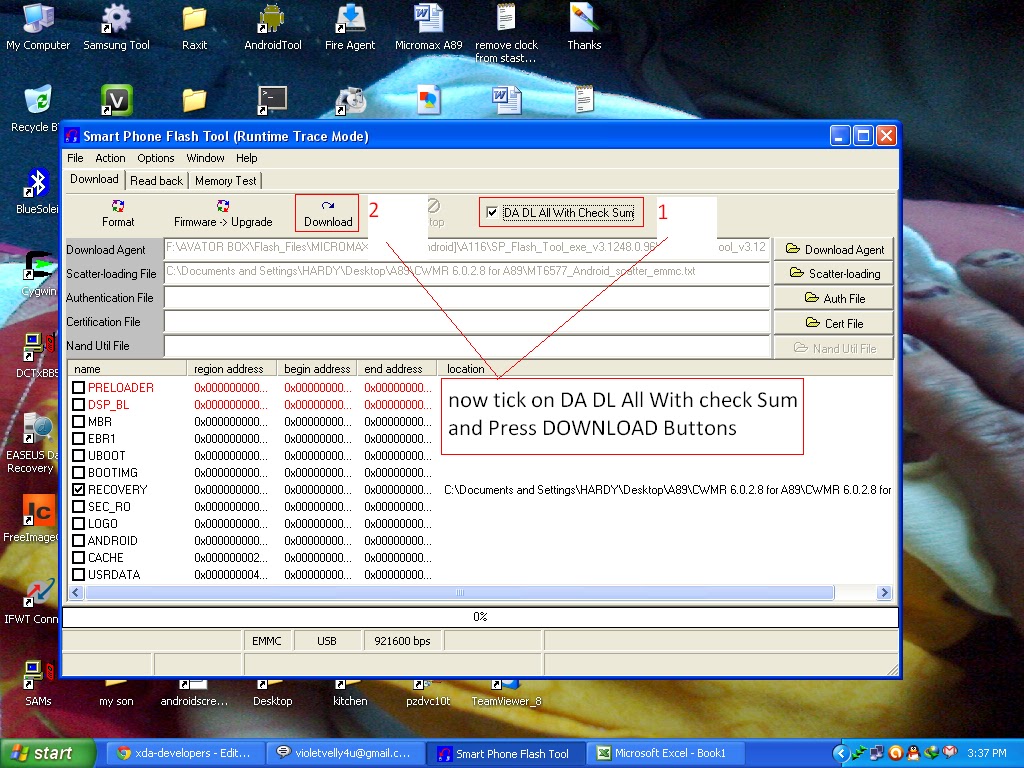Image resolution: width=1024 pixels, height=768 pixels.
Task: Open the Help menu
Action: click(x=246, y=158)
